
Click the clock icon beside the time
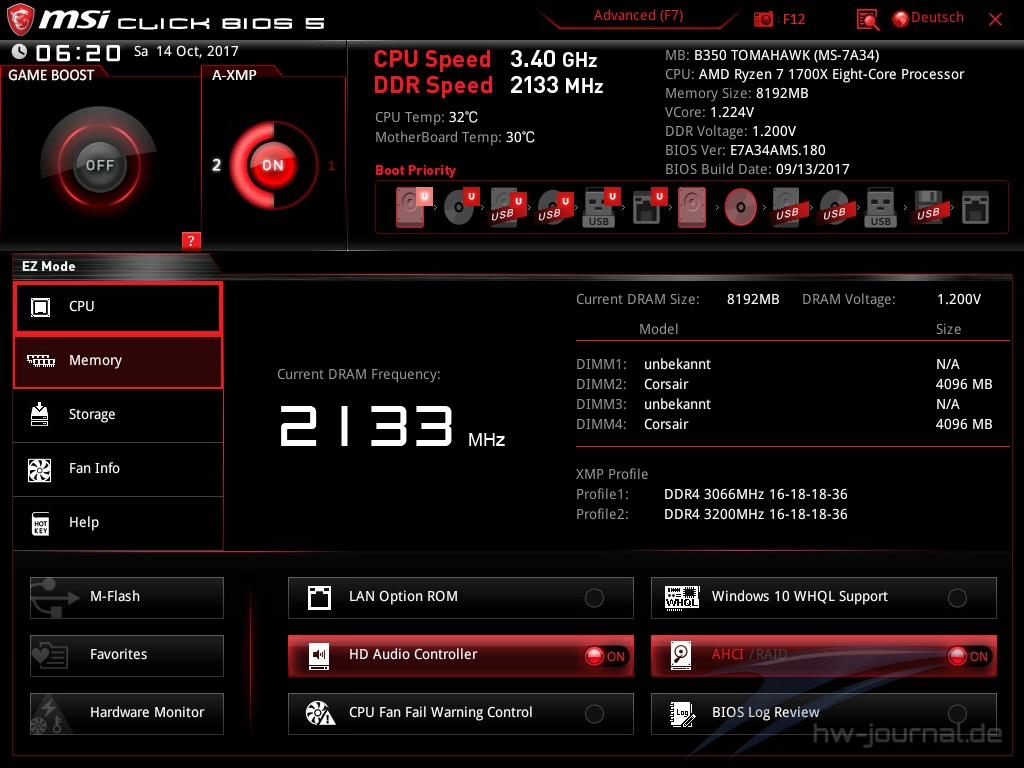[x=19, y=51]
